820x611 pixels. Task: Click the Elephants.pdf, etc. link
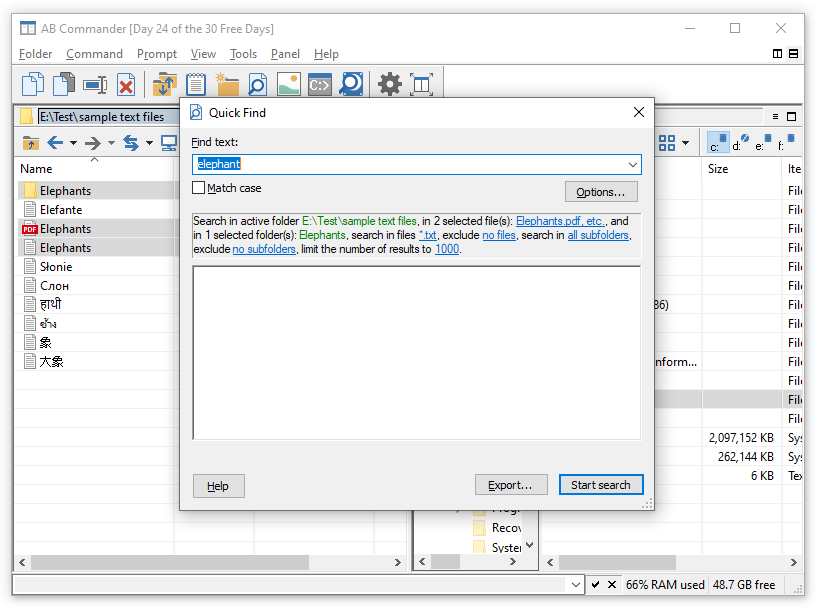point(561,221)
